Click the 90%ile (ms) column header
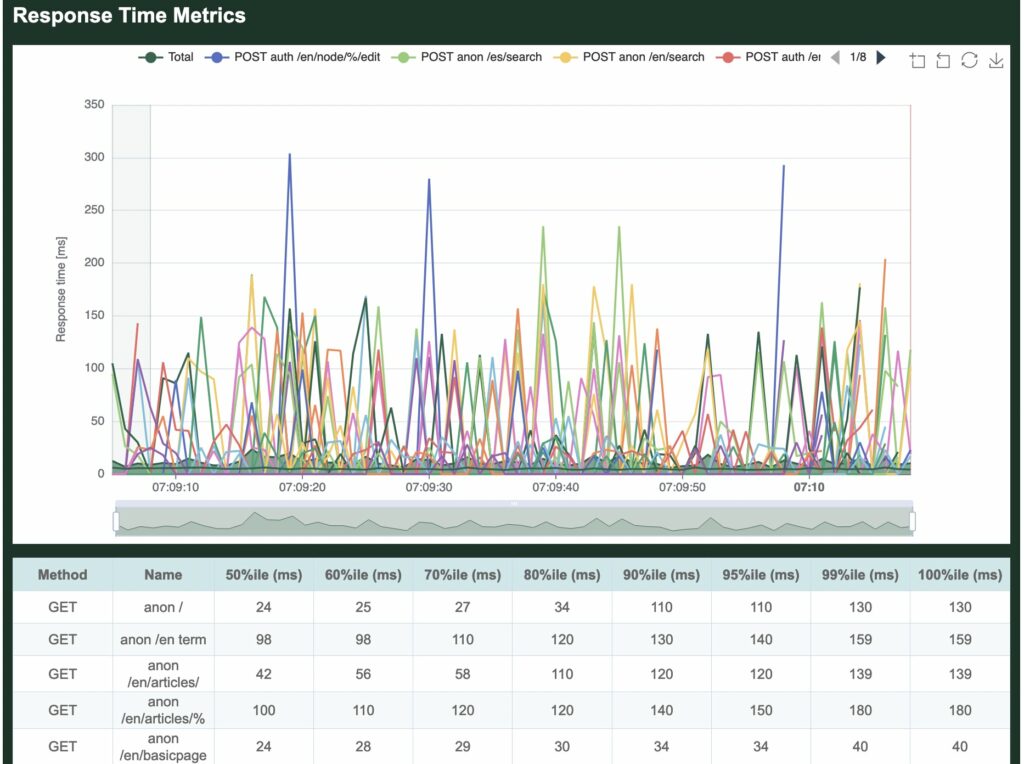 pyautogui.click(x=662, y=575)
